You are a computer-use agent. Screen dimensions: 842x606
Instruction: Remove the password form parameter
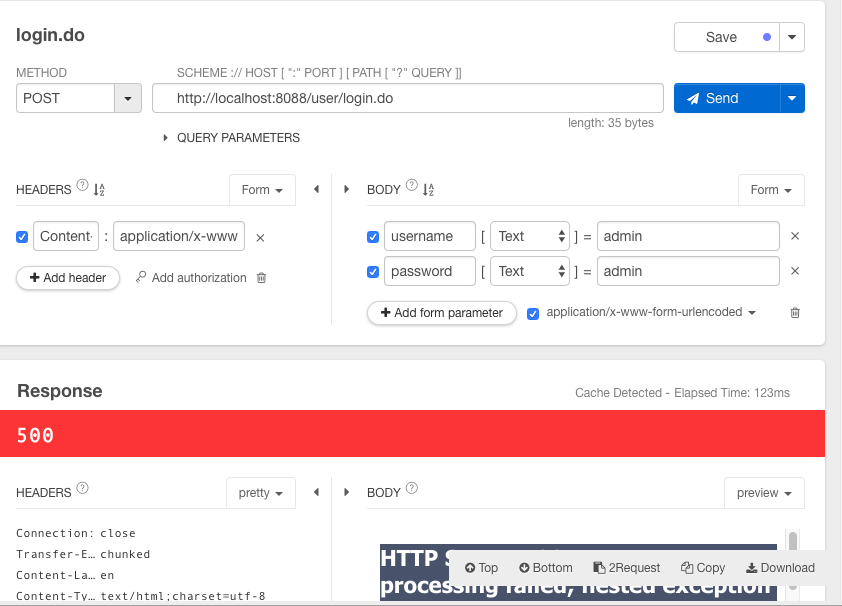(x=795, y=271)
